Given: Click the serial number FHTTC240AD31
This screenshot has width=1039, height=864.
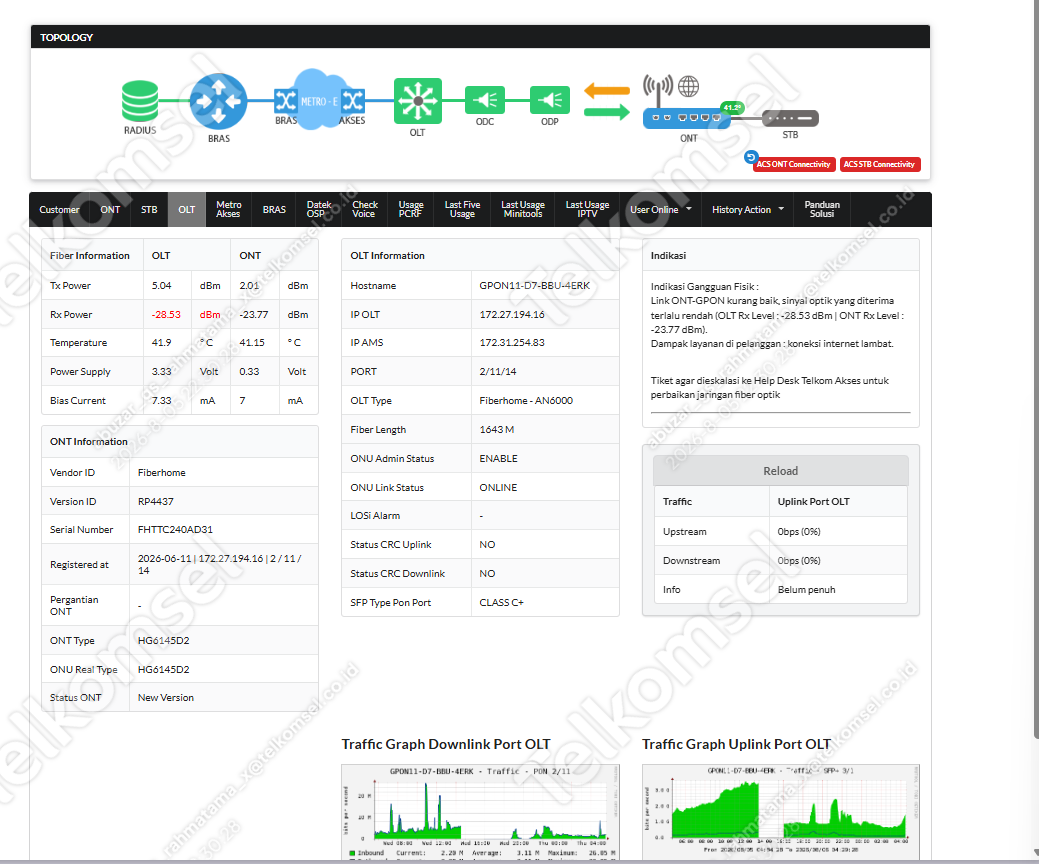Looking at the screenshot, I should [x=175, y=530].
